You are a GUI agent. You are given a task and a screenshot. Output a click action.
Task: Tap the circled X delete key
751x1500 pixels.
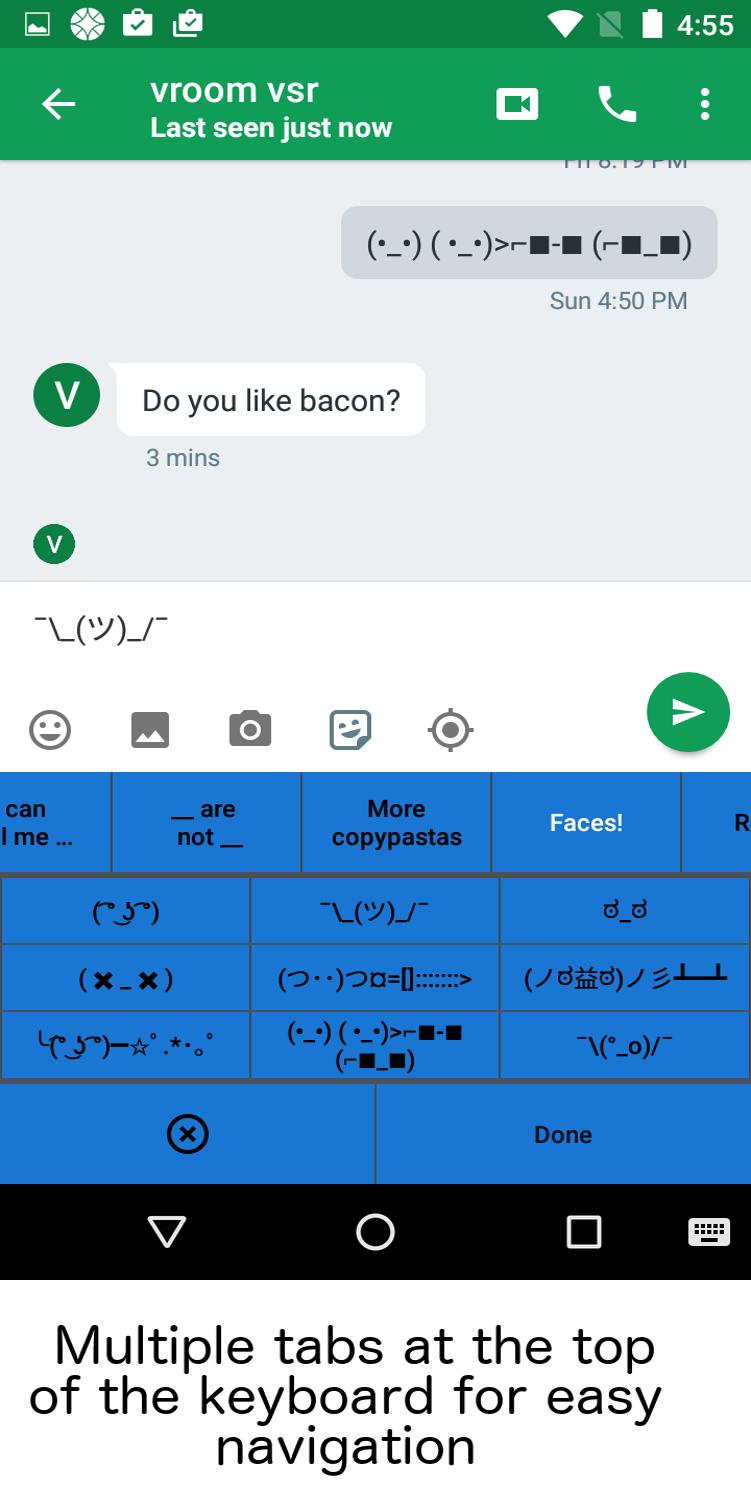pyautogui.click(x=187, y=1134)
